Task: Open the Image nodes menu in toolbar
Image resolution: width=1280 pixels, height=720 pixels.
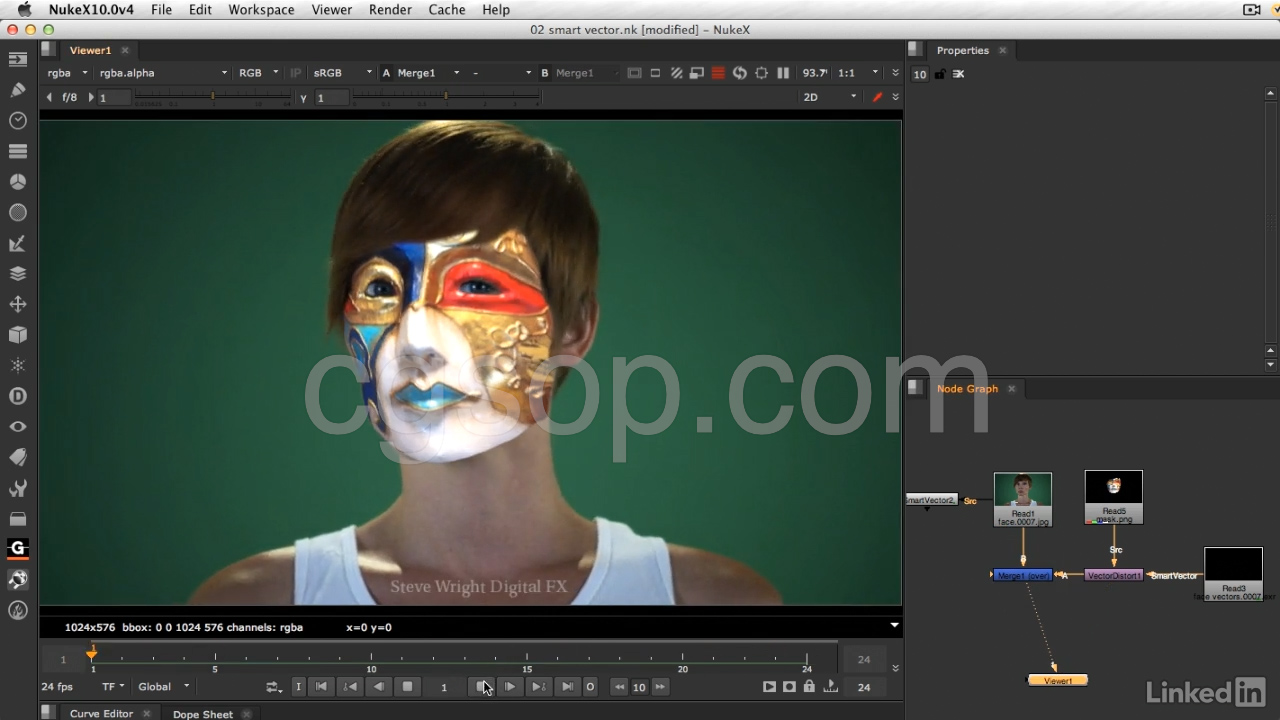Action: [x=18, y=59]
